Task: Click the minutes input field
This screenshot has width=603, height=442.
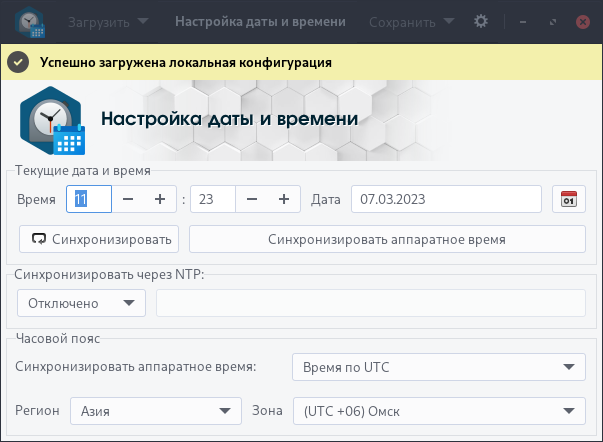Action: click(x=212, y=200)
